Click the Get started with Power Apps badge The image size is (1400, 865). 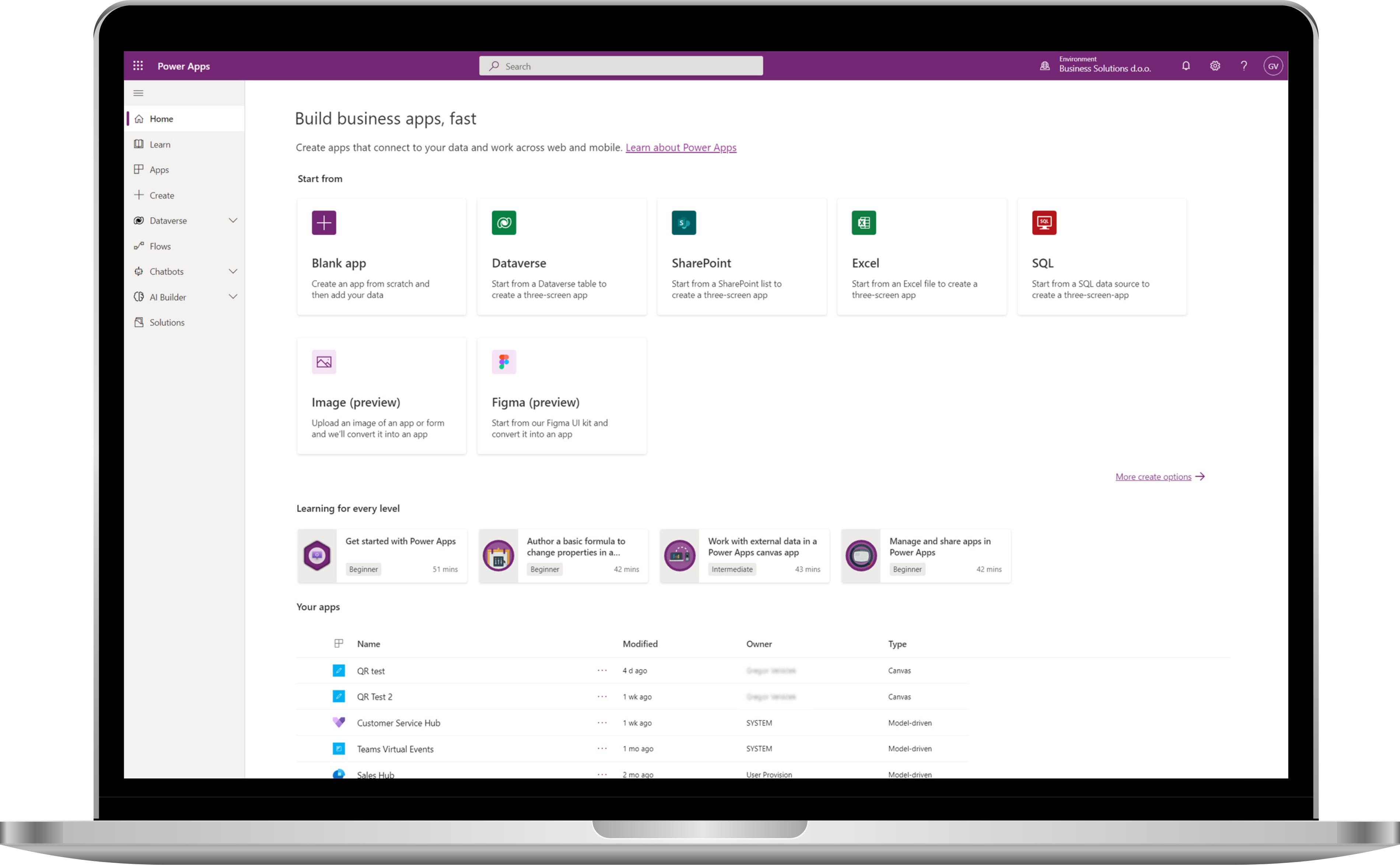tap(317, 556)
